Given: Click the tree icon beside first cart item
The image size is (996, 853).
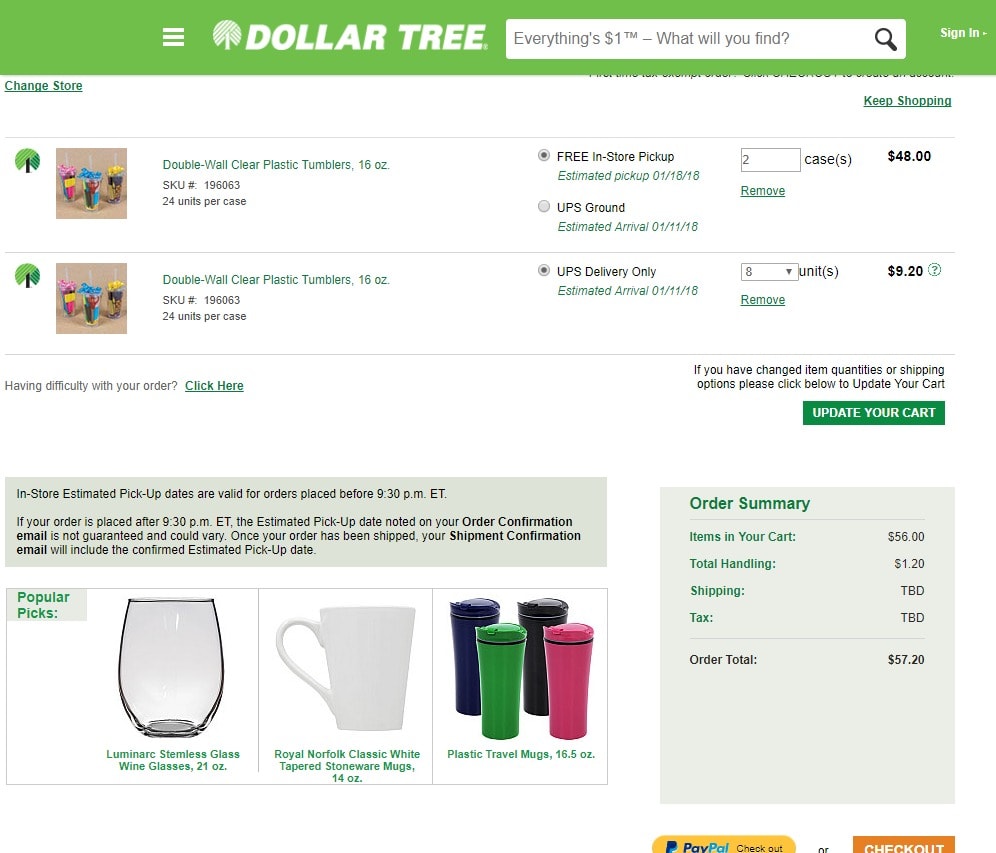Looking at the screenshot, I should tap(27, 161).
